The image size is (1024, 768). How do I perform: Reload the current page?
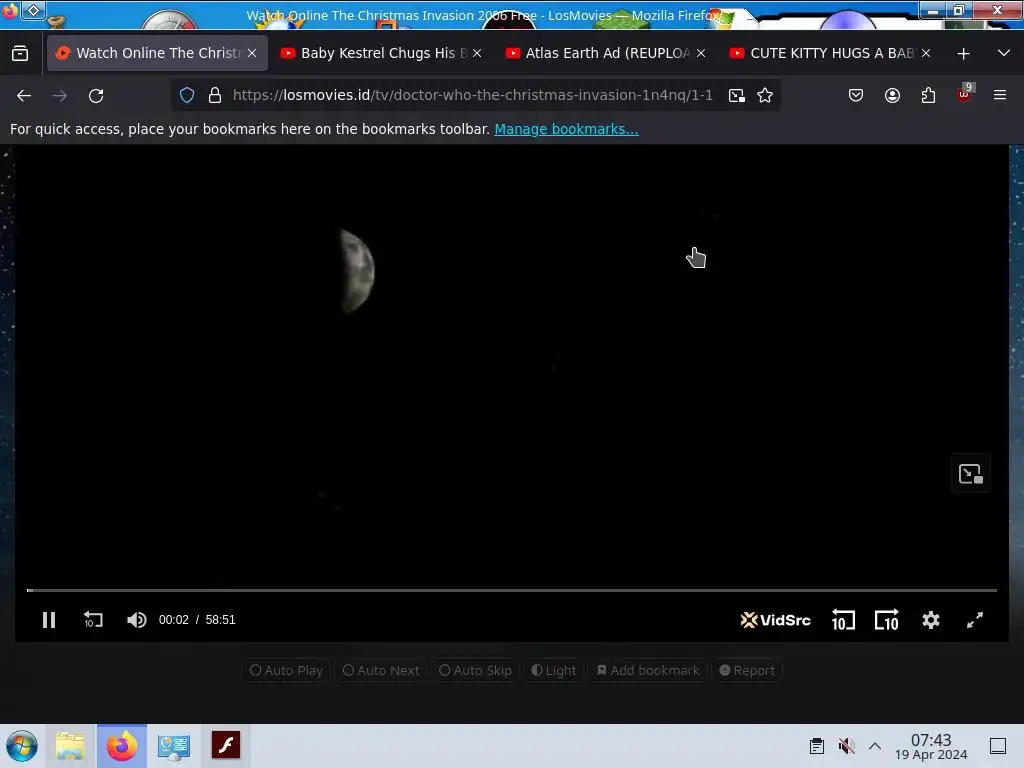point(96,95)
